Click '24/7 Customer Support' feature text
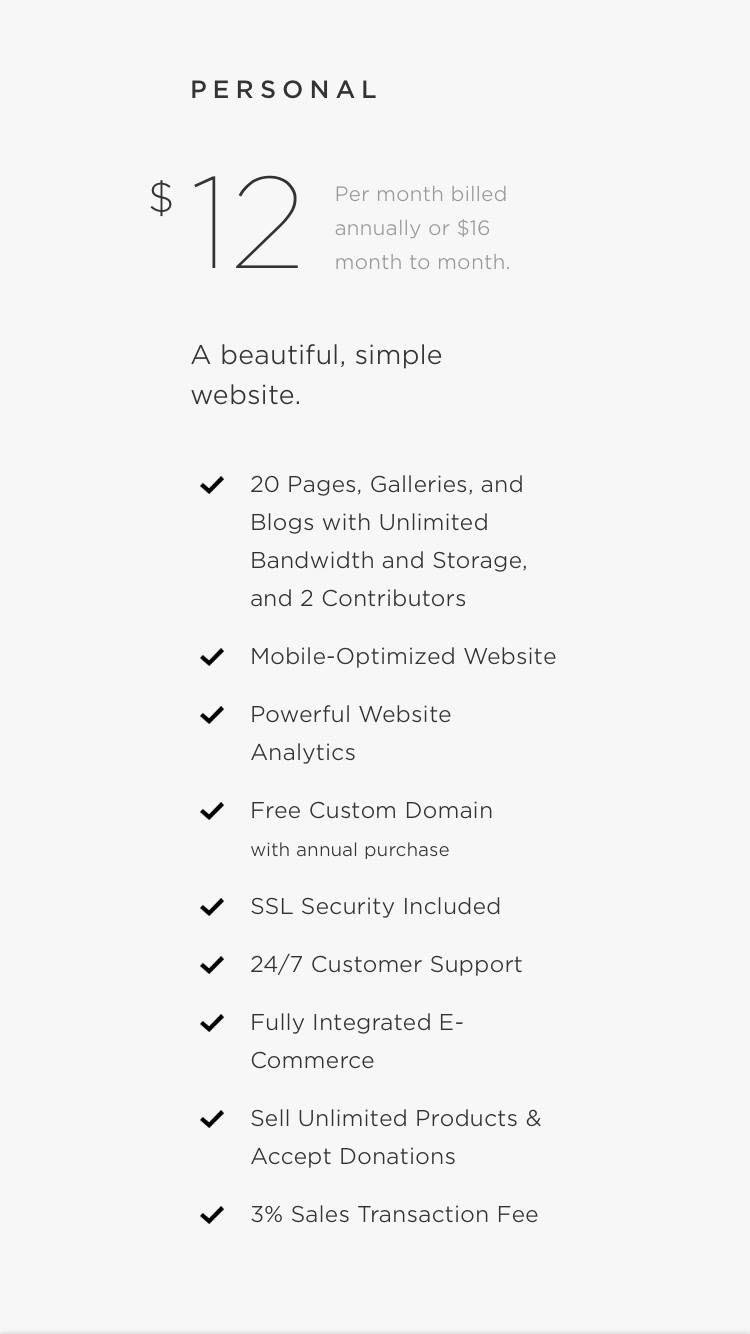 tap(386, 965)
